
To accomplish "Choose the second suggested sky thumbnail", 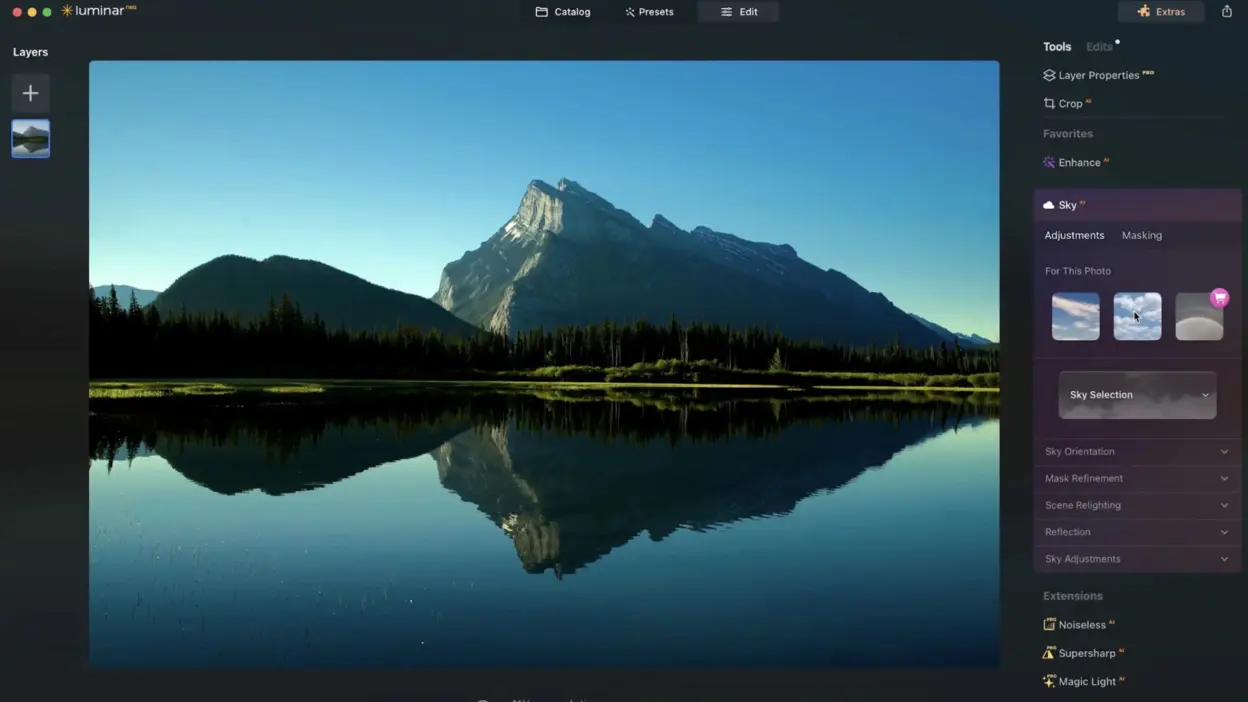I will click(x=1137, y=316).
